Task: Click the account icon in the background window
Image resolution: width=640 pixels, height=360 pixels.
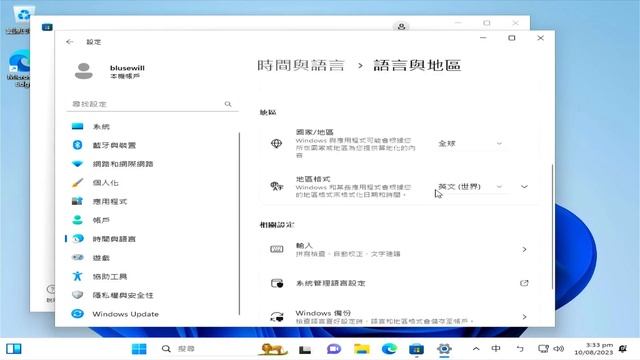Action: [x=401, y=26]
